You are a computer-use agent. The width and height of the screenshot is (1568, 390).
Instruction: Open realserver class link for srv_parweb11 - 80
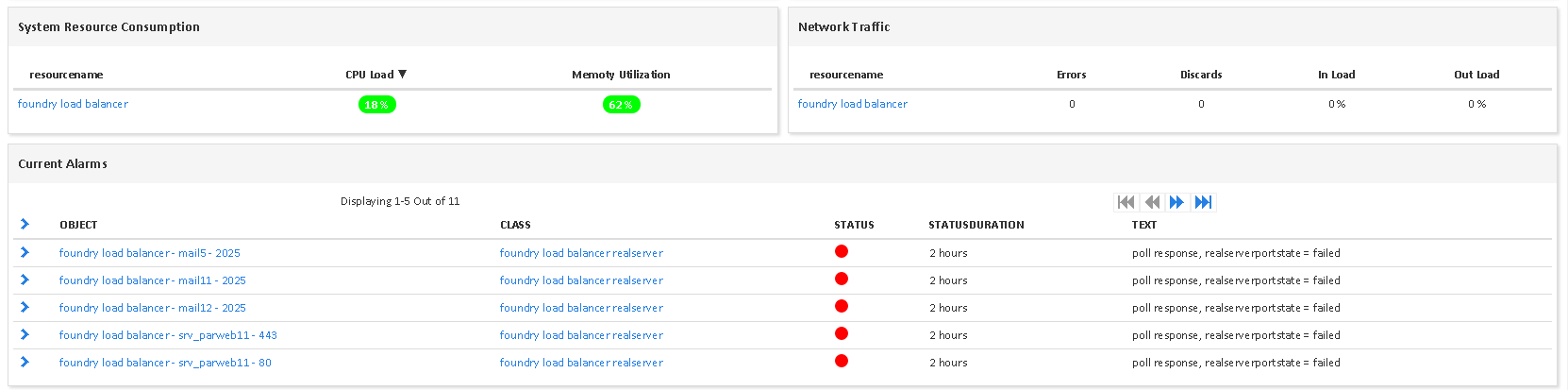tap(581, 363)
